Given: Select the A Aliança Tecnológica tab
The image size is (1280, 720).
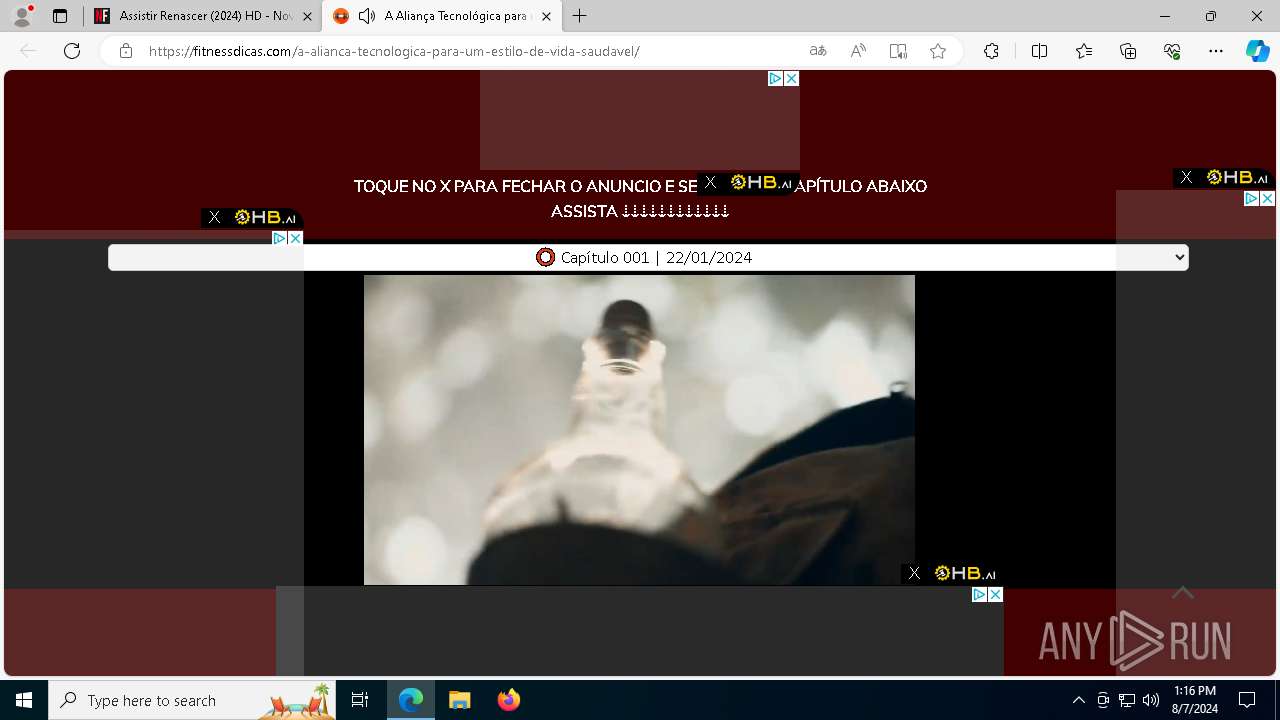Looking at the screenshot, I should click(x=443, y=16).
